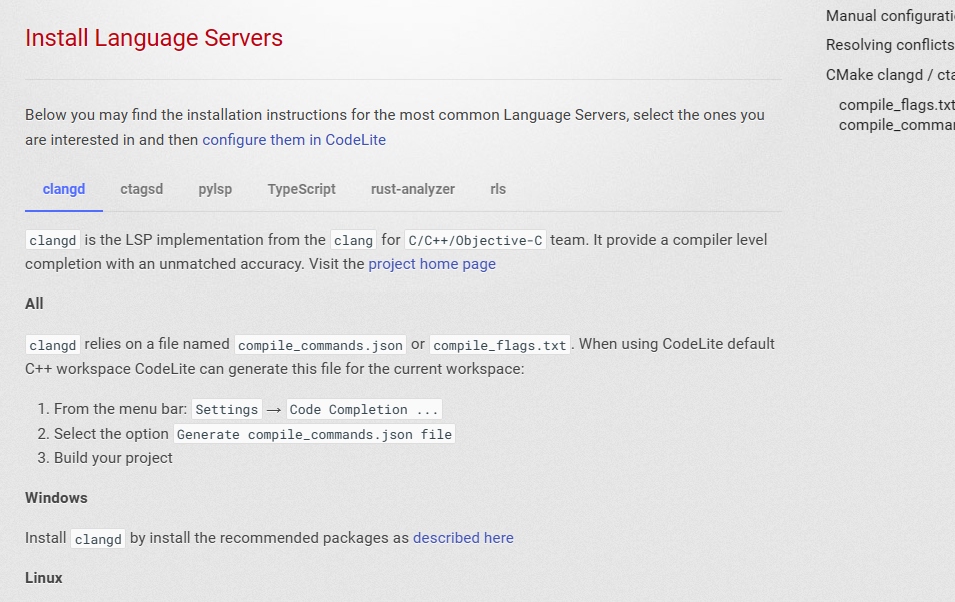
Task: Open the rust-analyzer tab
Action: [x=413, y=189]
